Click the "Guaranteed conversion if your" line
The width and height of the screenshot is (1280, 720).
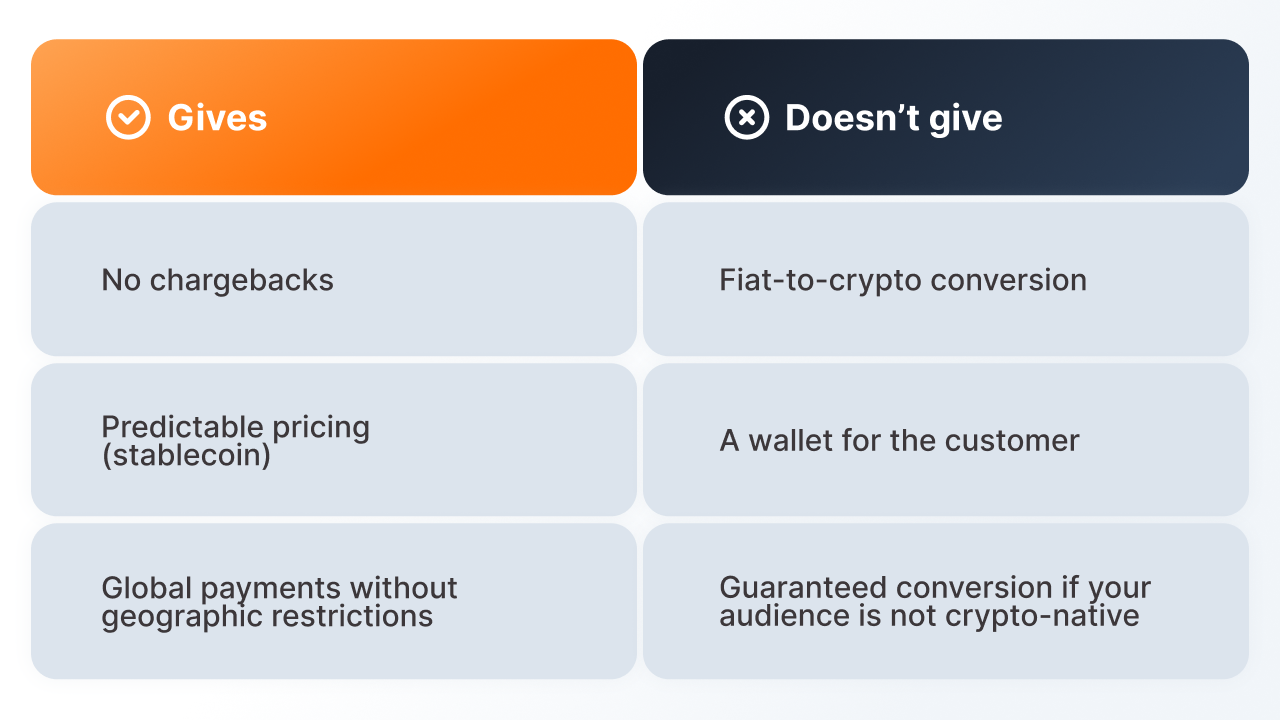pos(935,588)
